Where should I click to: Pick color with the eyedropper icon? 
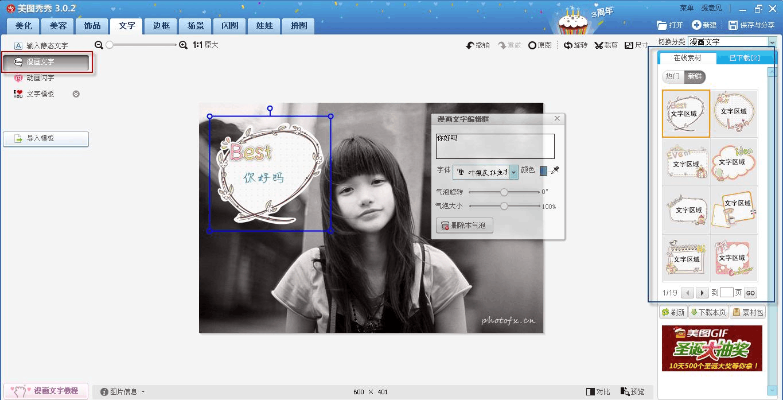tap(556, 171)
